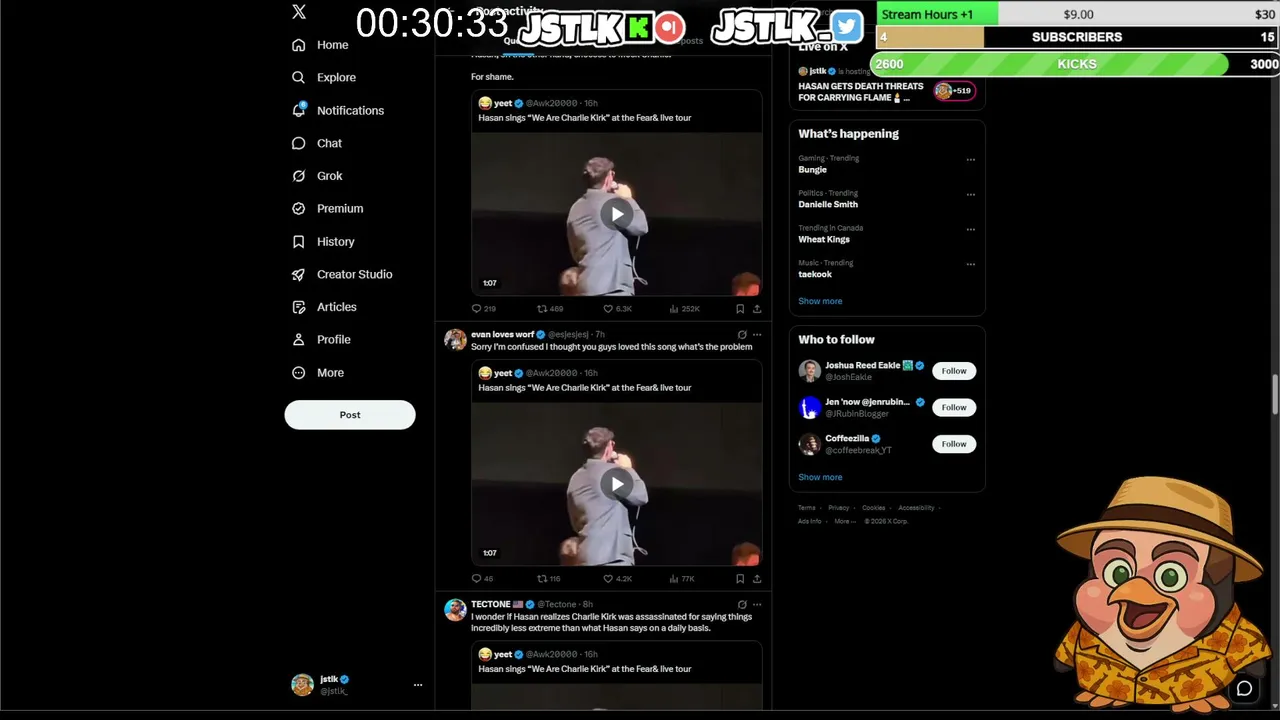Click TECTONE's avatar
This screenshot has width=1280, height=720.
click(x=455, y=609)
